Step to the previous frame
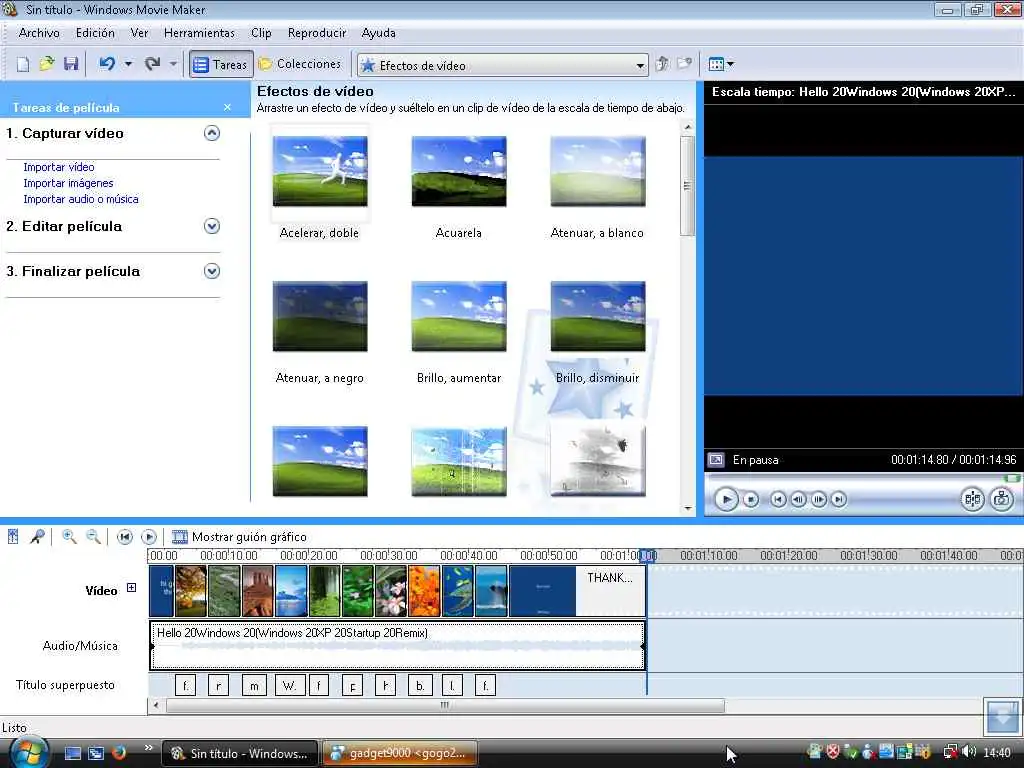Viewport: 1024px width, 768px height. (798, 500)
